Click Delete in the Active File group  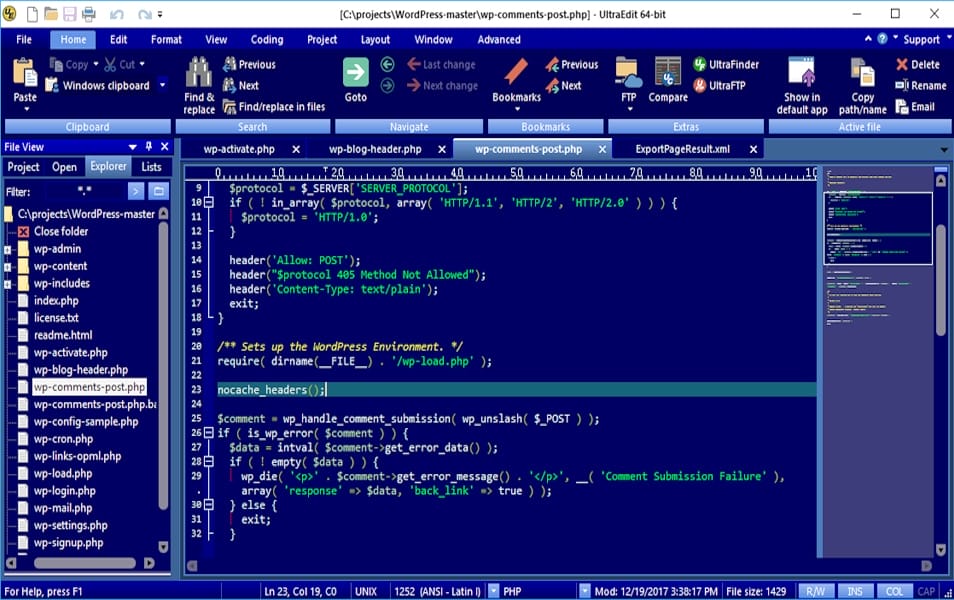tap(918, 64)
